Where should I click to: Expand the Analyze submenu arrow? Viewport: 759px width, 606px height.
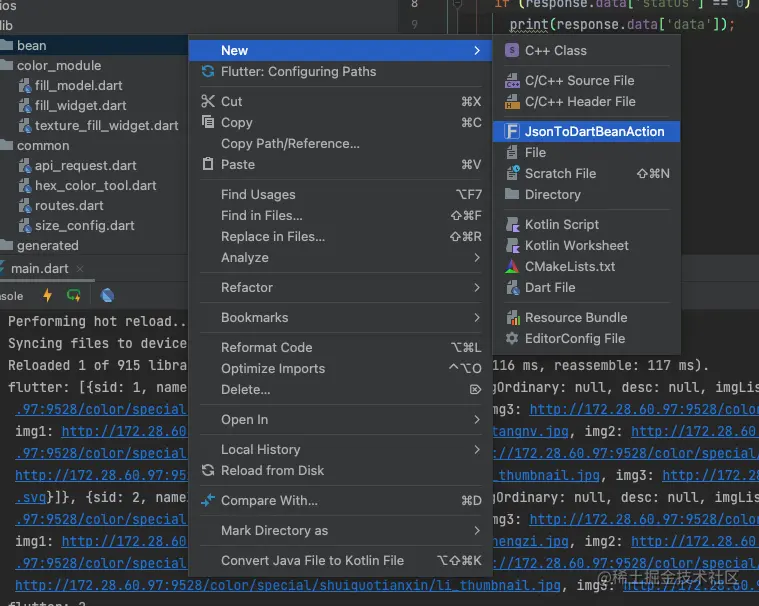477,257
